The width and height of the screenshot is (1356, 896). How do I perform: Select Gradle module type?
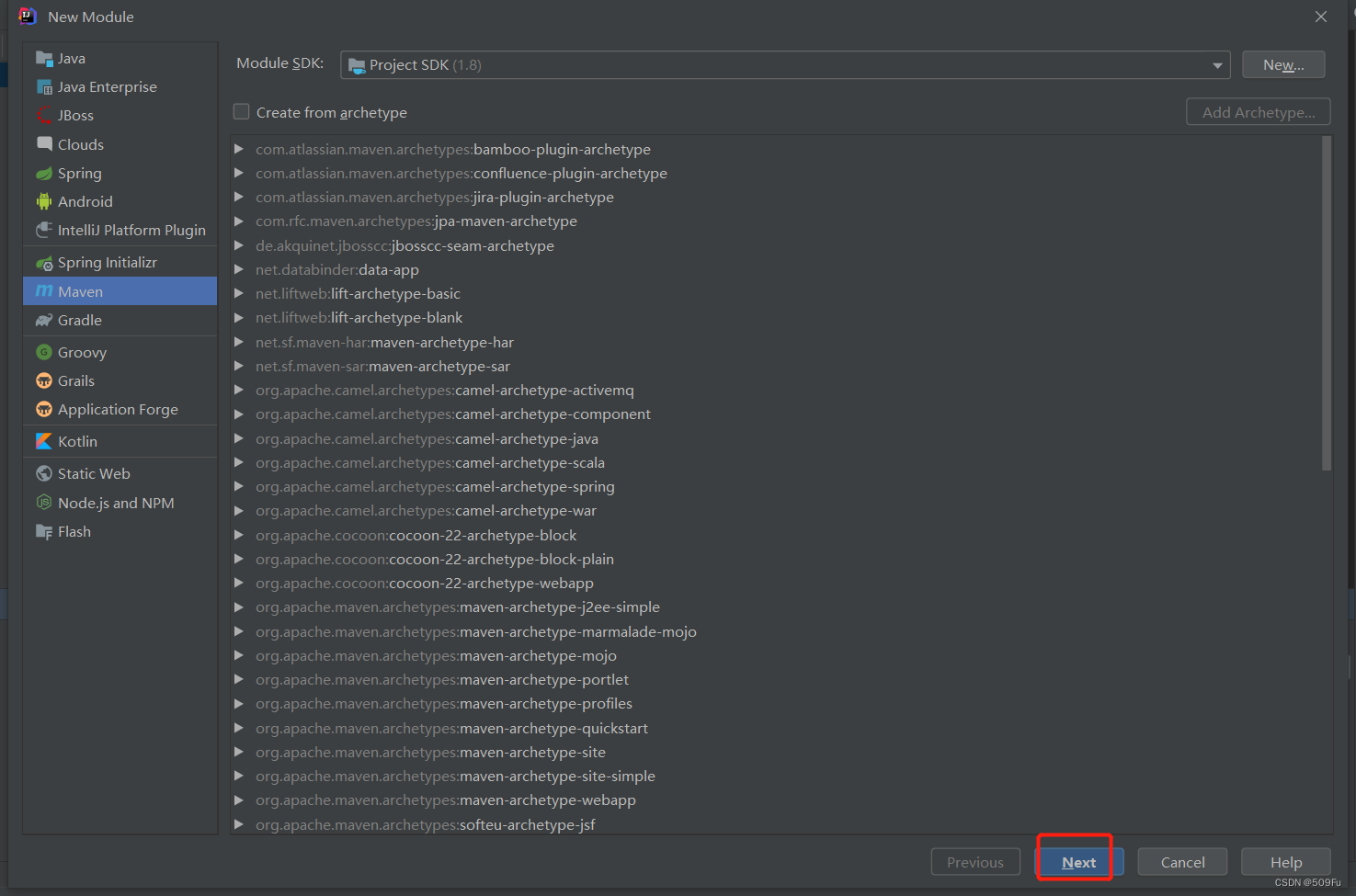click(x=120, y=320)
